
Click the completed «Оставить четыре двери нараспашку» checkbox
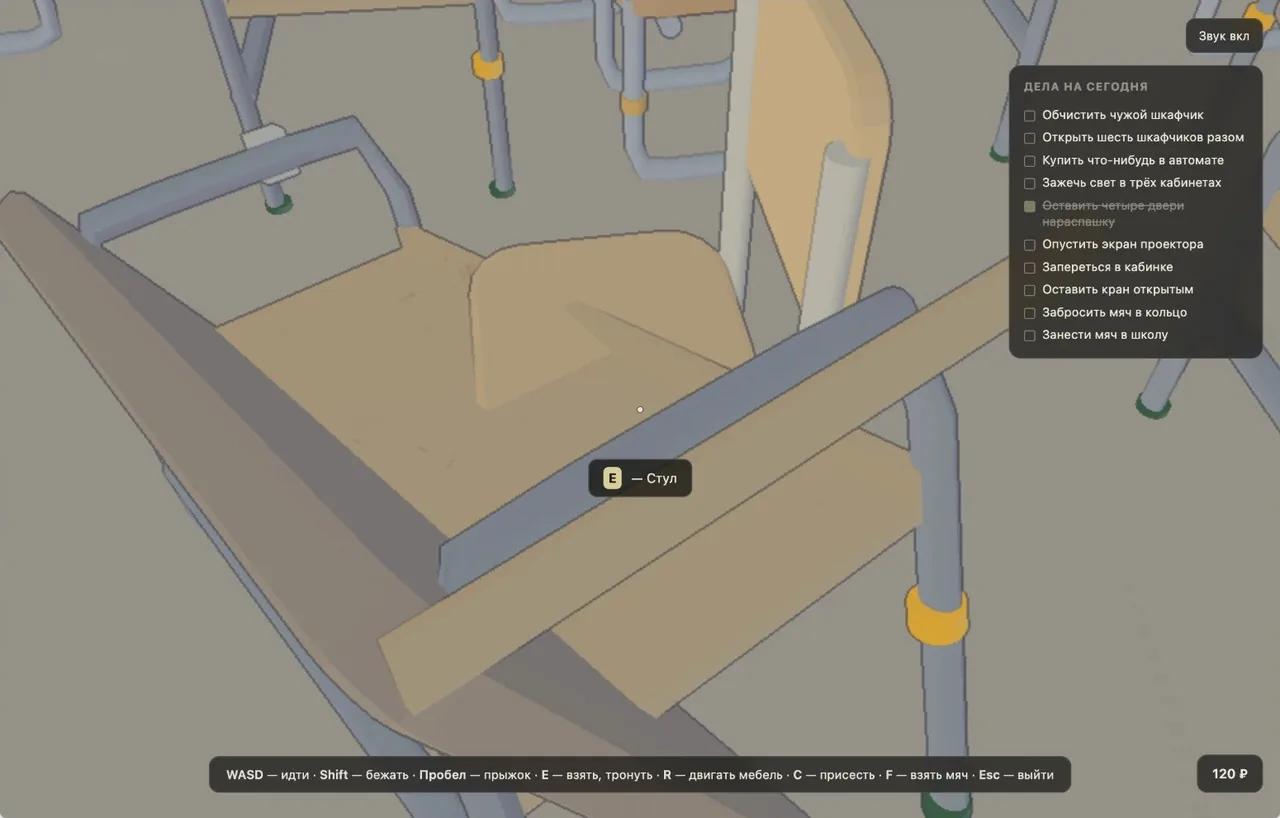coord(1030,206)
